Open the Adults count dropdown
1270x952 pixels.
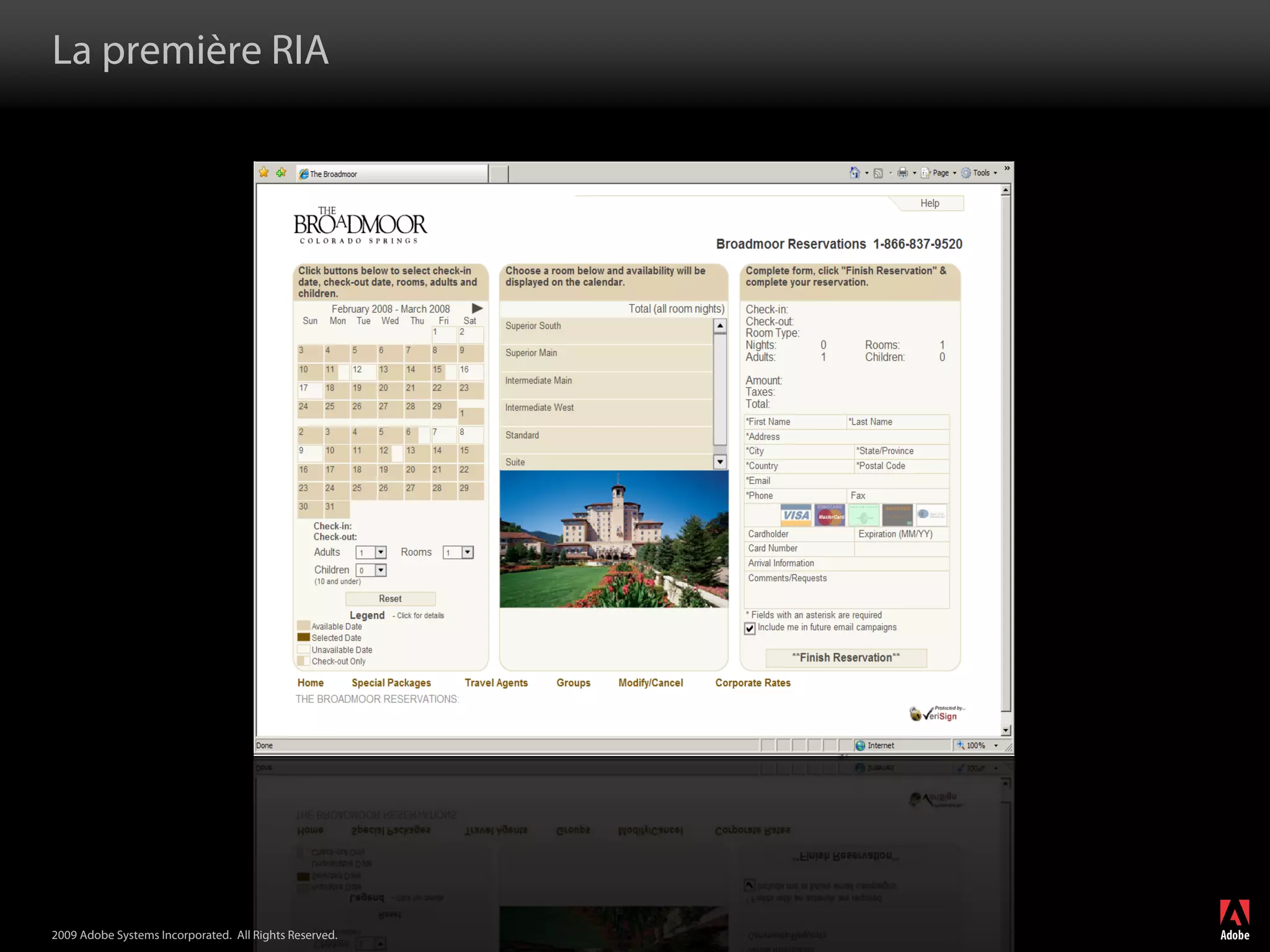pyautogui.click(x=381, y=552)
